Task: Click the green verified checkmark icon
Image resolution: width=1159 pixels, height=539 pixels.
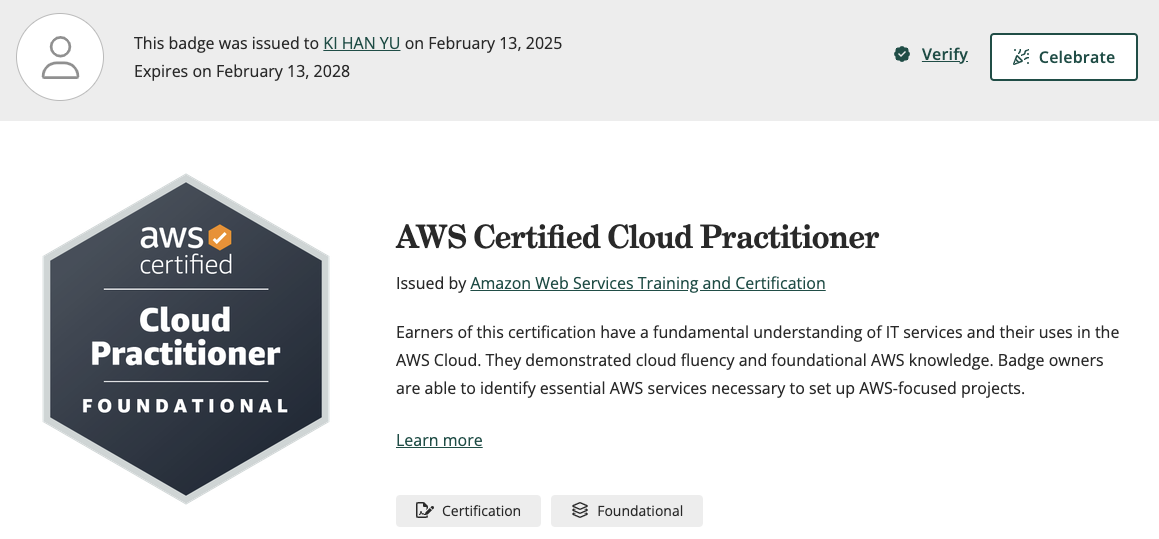Action: tap(902, 54)
